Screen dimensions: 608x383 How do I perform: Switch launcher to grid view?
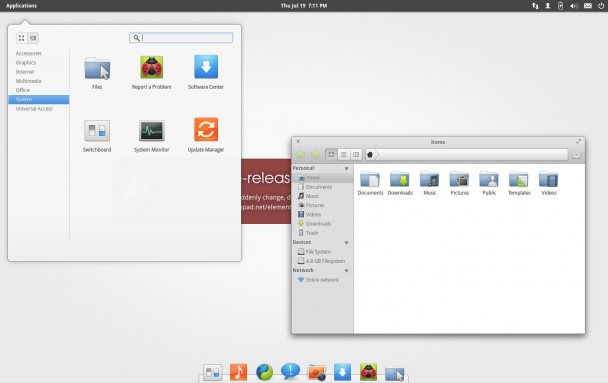pyautogui.click(x=21, y=38)
